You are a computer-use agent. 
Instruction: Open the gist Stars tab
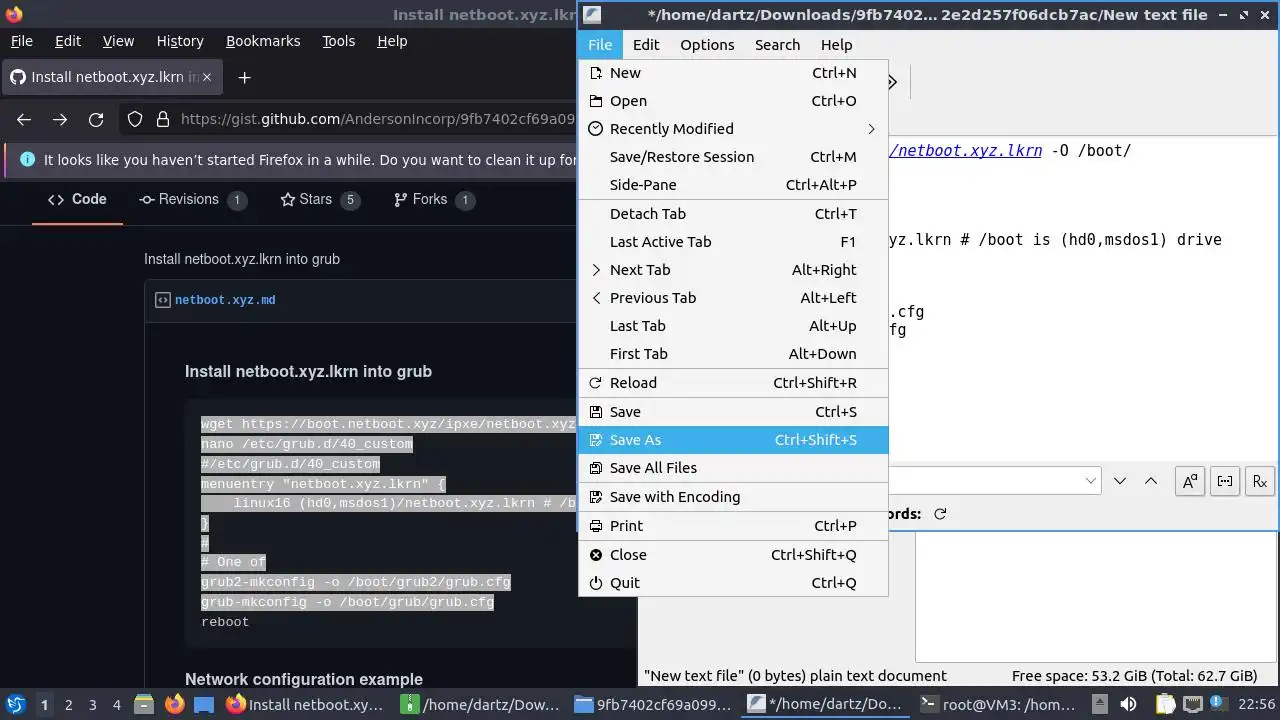320,199
